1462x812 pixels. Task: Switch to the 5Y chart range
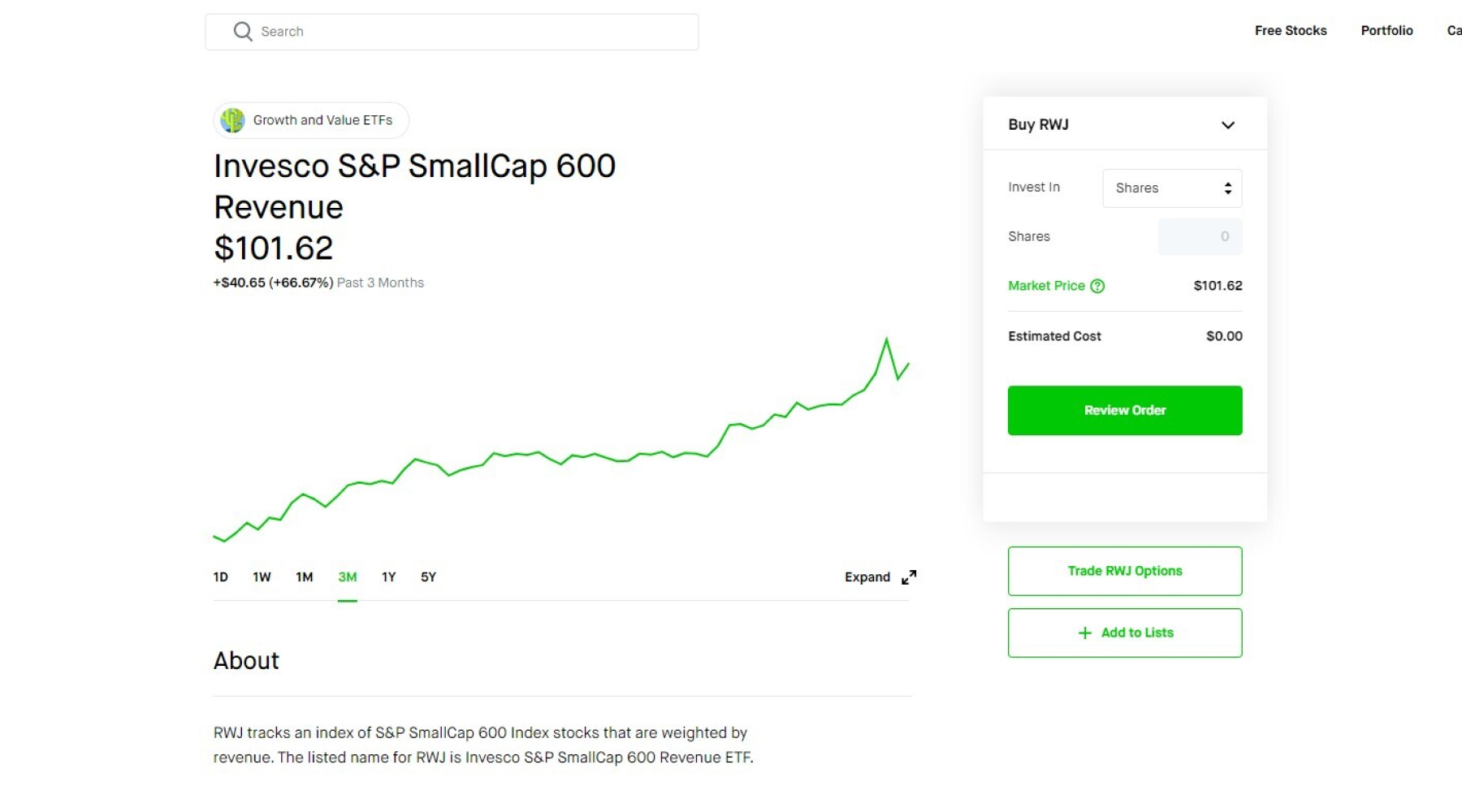click(x=428, y=577)
